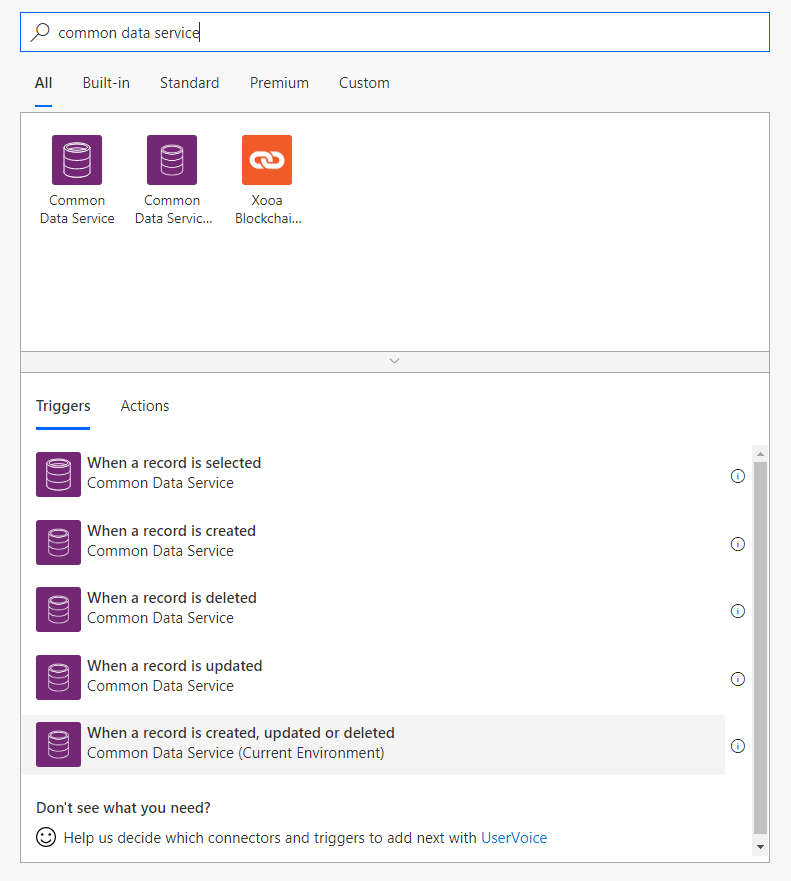Screen dimensions: 791x881
Task: Click the database icon beside 'When a record is updated'
Action: point(58,677)
